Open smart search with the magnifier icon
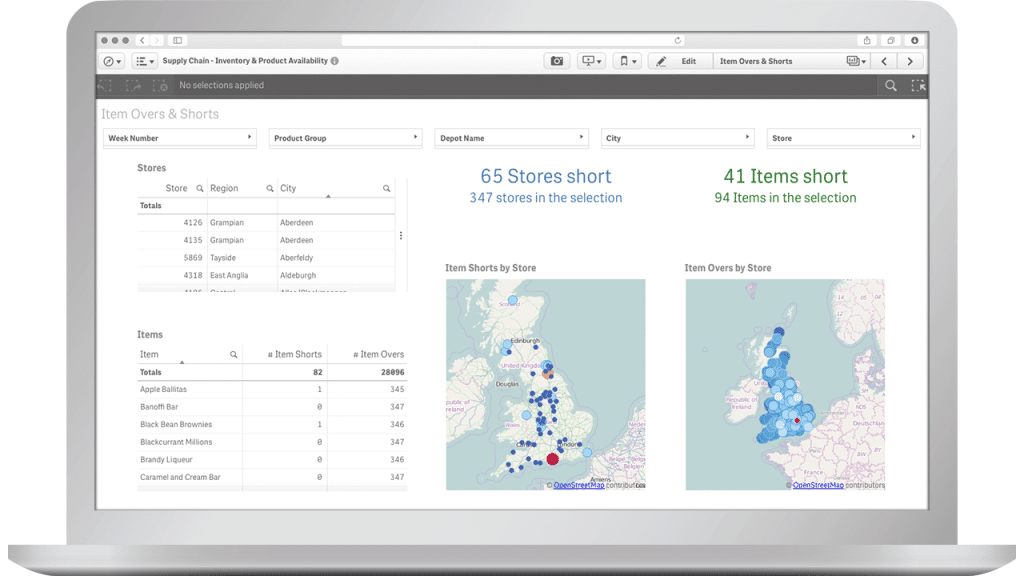Screen dimensions: 1024x576 pos(890,85)
